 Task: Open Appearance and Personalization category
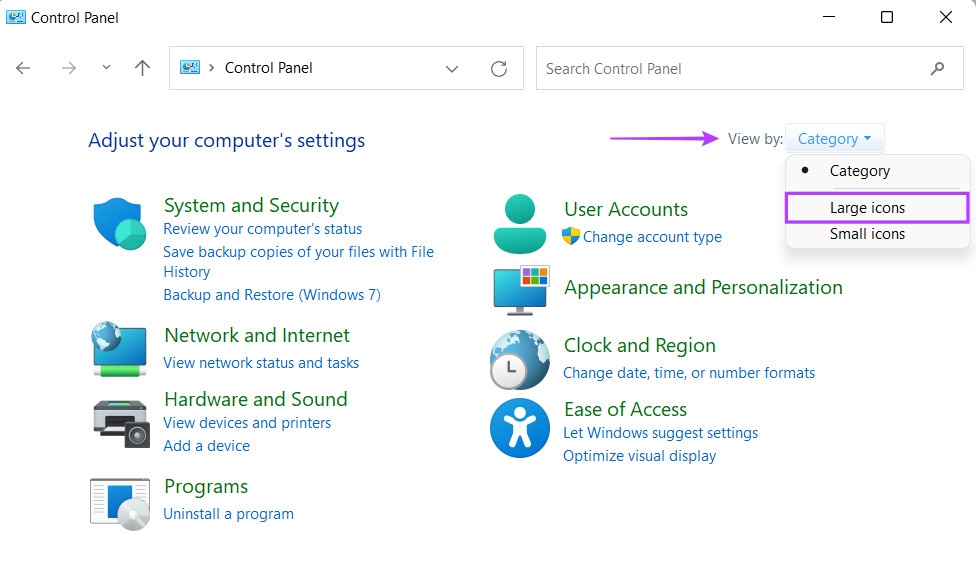point(703,288)
